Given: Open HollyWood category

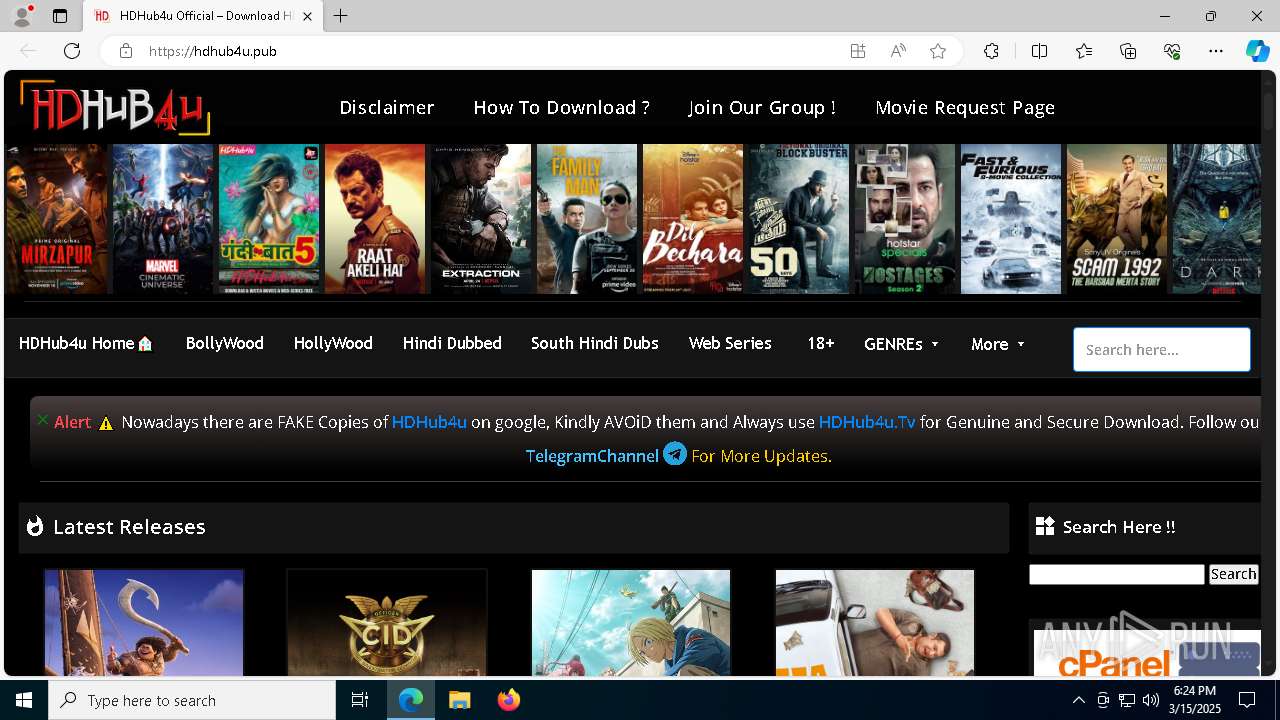Looking at the screenshot, I should pyautogui.click(x=333, y=343).
